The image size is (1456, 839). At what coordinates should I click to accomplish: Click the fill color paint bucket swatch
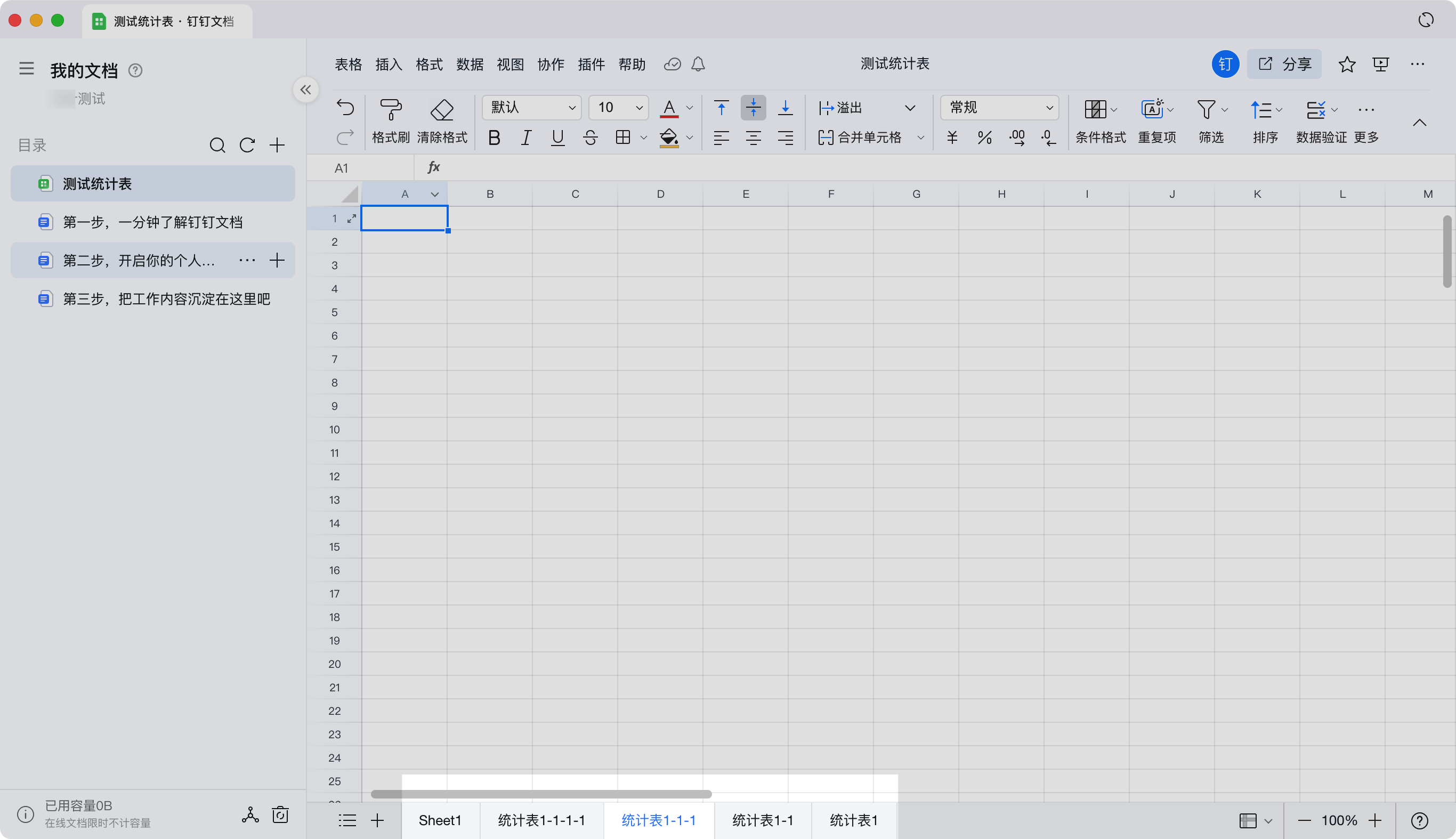click(x=669, y=138)
